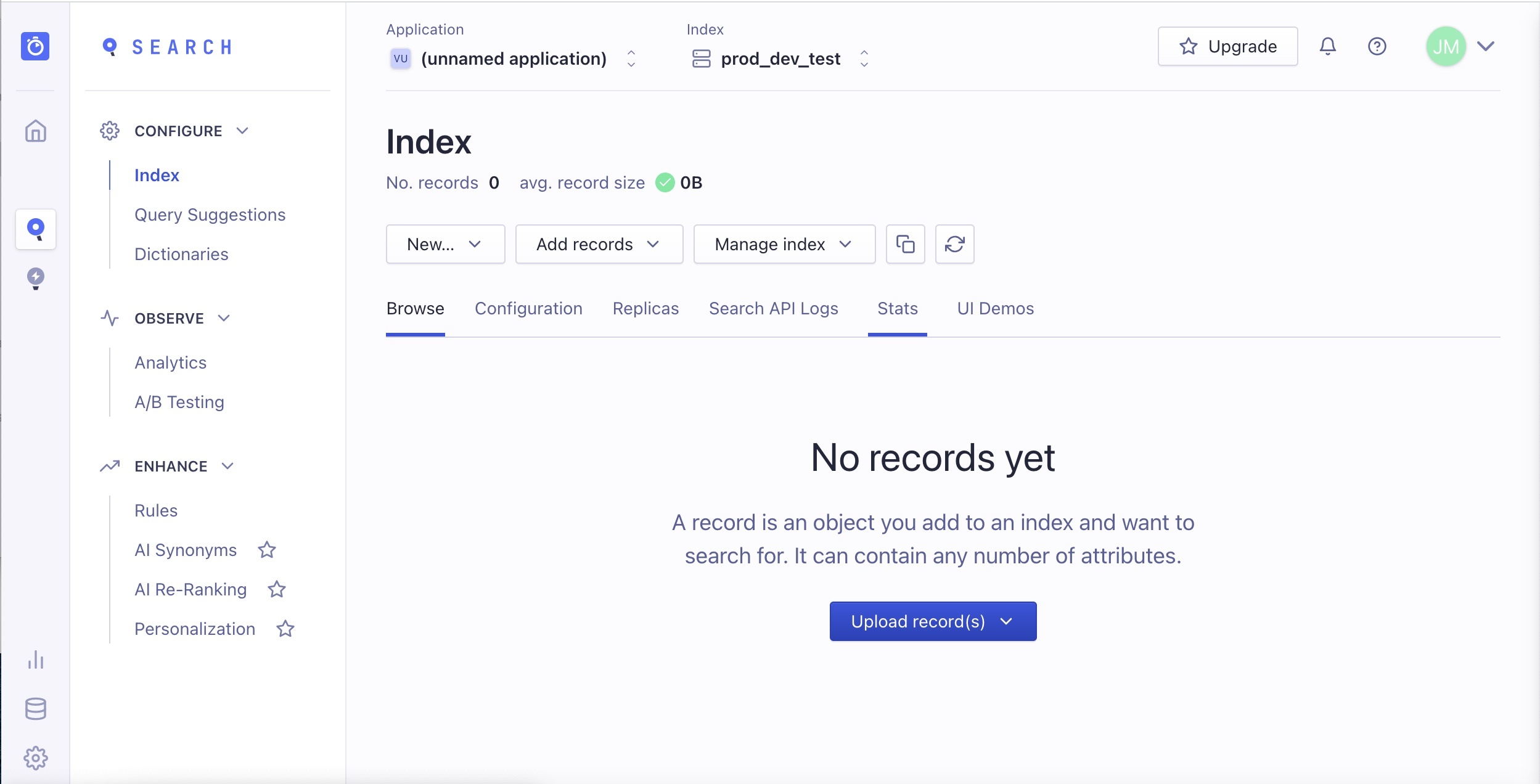The width and height of the screenshot is (1540, 784).
Task: Switch to the Configuration tab
Action: click(528, 309)
